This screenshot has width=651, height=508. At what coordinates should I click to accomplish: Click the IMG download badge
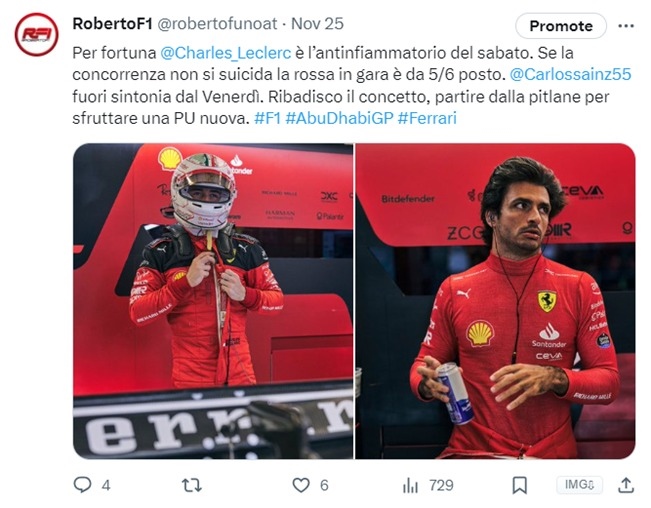(579, 484)
